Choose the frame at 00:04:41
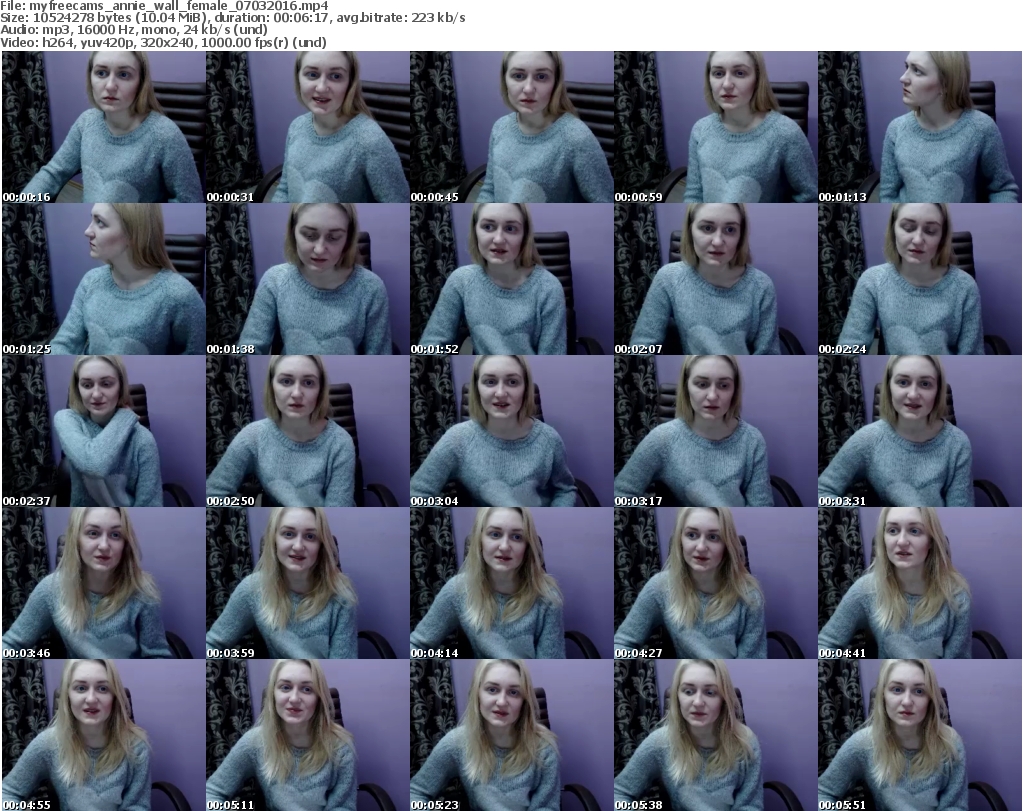The image size is (1024, 811). click(x=920, y=583)
